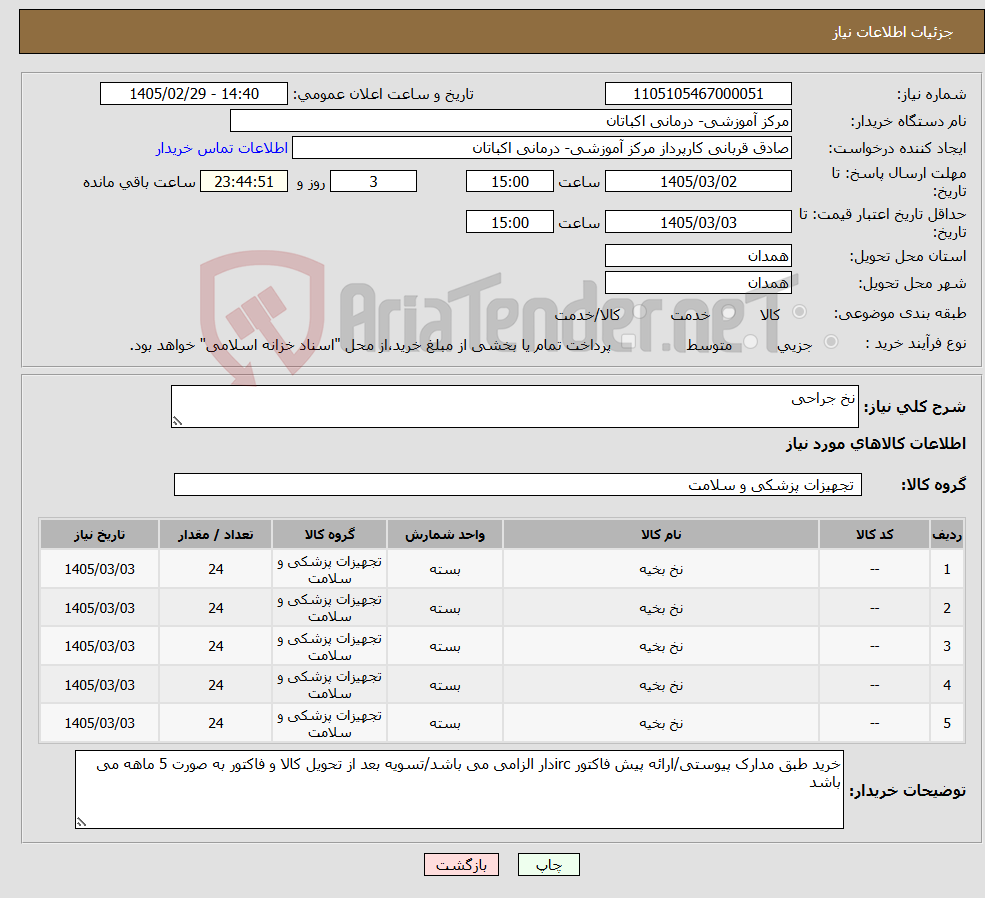Viewport: 985px width, 898px height.
Task: Click the delivery city field همدان
Action: point(698,283)
